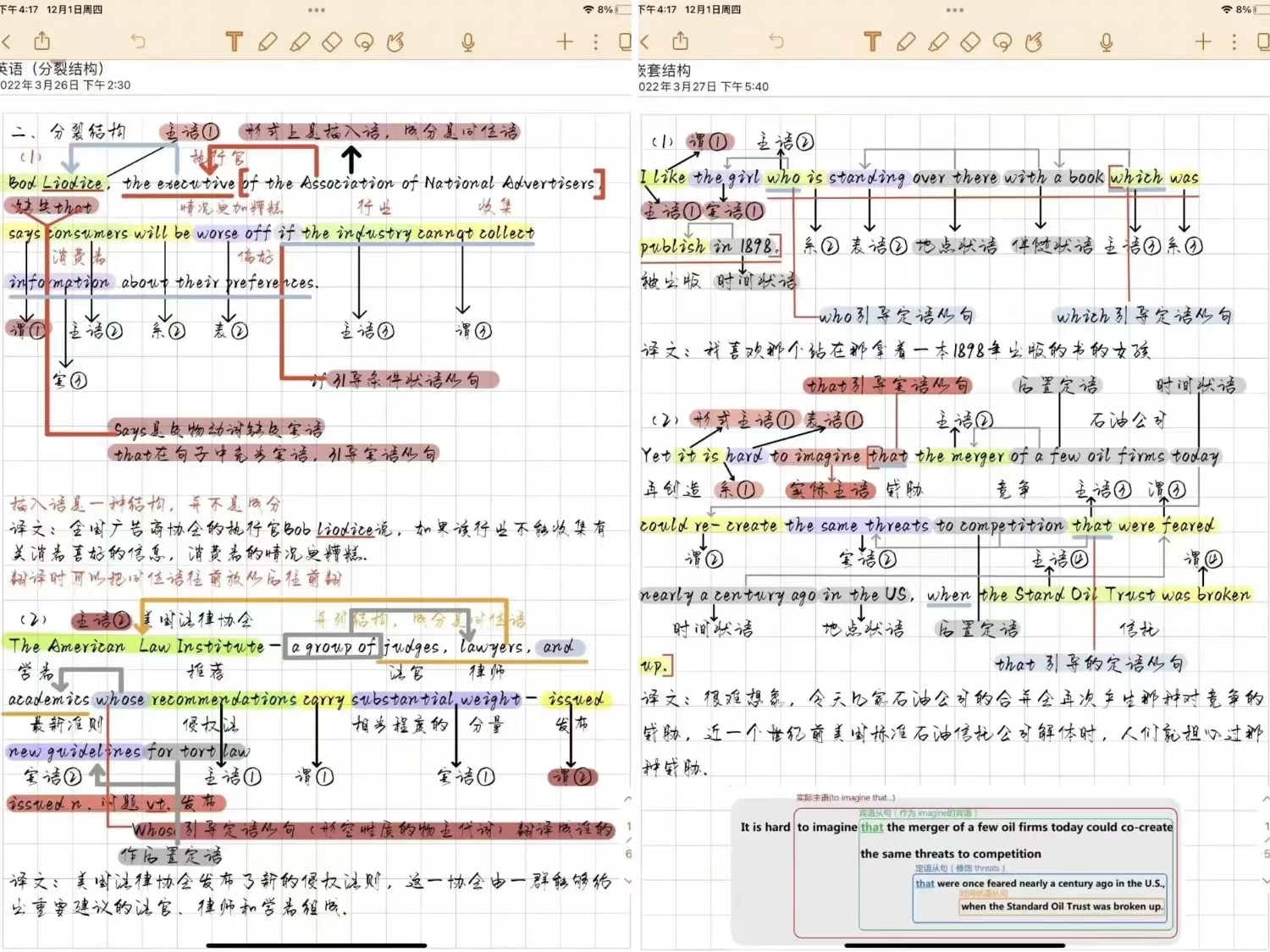The image size is (1270, 952).
Task: Activate the Lasso selection tool in left note
Action: click(364, 41)
